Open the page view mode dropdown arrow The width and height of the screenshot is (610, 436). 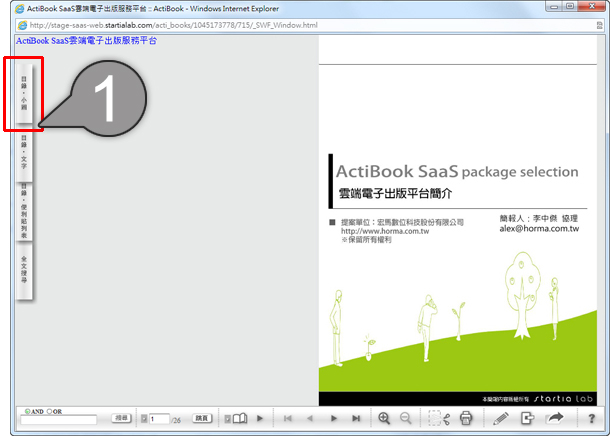pyautogui.click(x=228, y=419)
